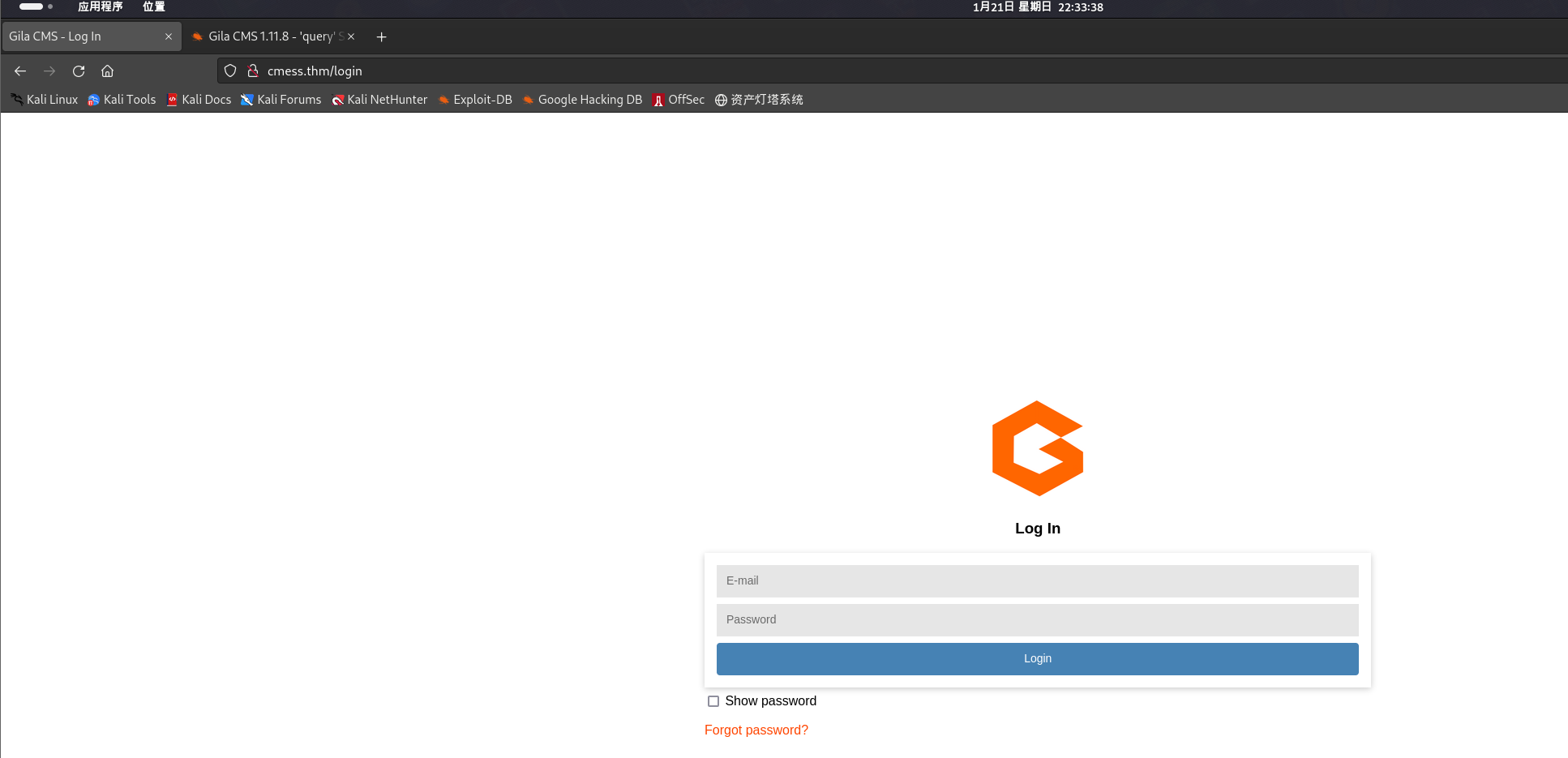Select the Gila CMS - Log In tab
1568x758 pixels.
pos(92,36)
